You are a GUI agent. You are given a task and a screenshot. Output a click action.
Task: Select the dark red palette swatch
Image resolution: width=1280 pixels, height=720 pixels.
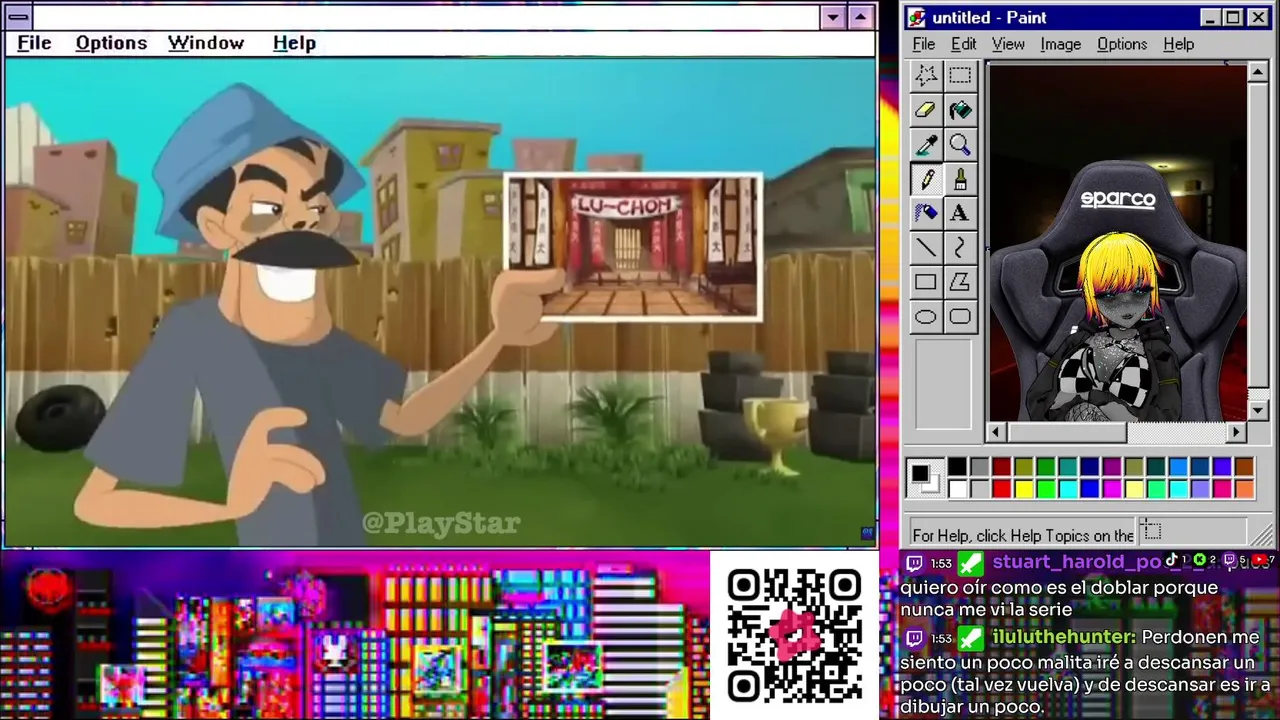(1002, 466)
